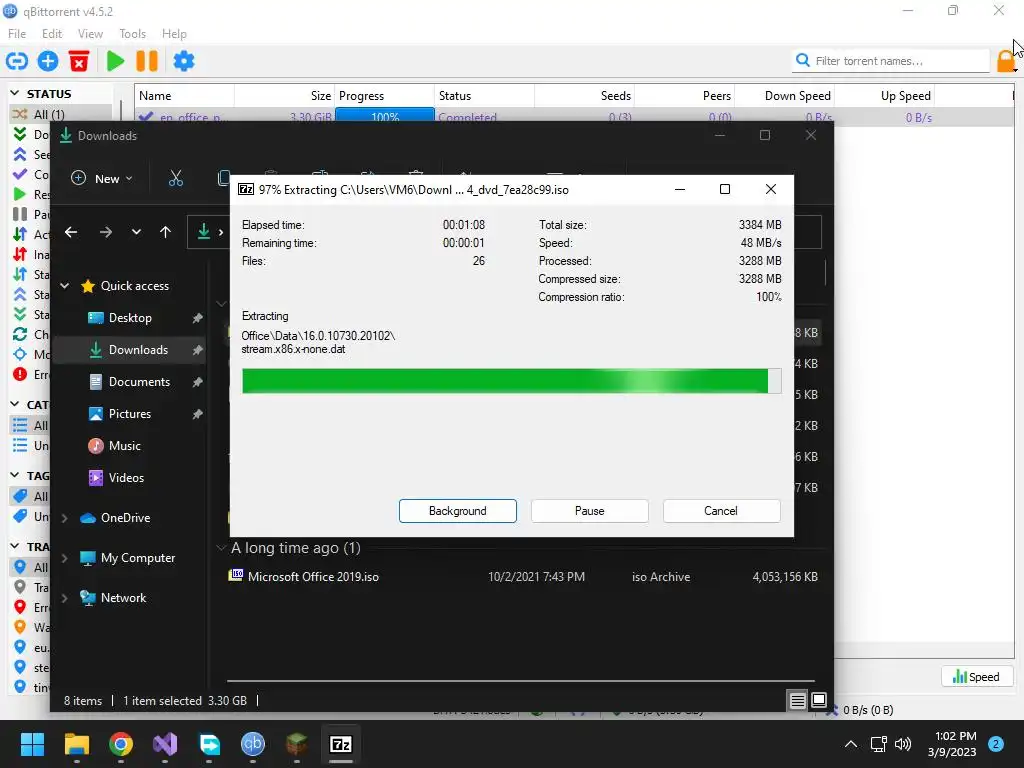This screenshot has height=768, width=1024.
Task: Collapse the STATUS section in qBittorrent sidebar
Action: pos(15,93)
